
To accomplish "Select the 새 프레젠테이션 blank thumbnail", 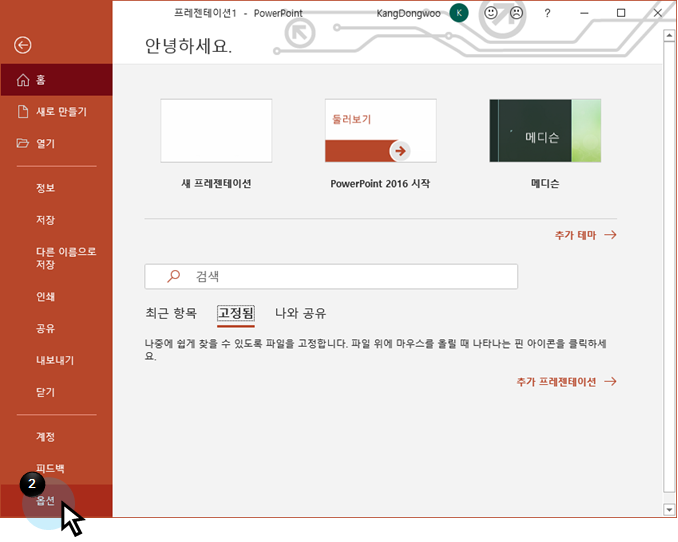I will tap(216, 131).
